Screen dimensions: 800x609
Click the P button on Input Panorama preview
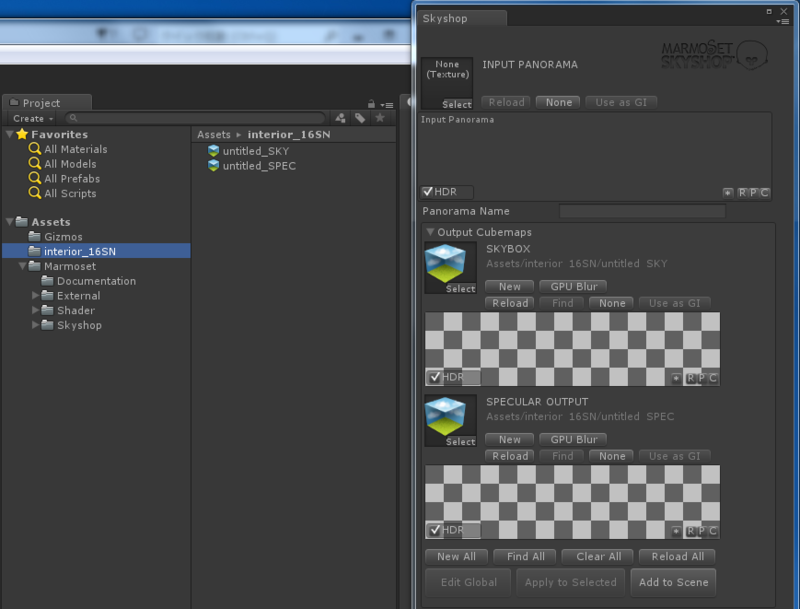click(754, 192)
